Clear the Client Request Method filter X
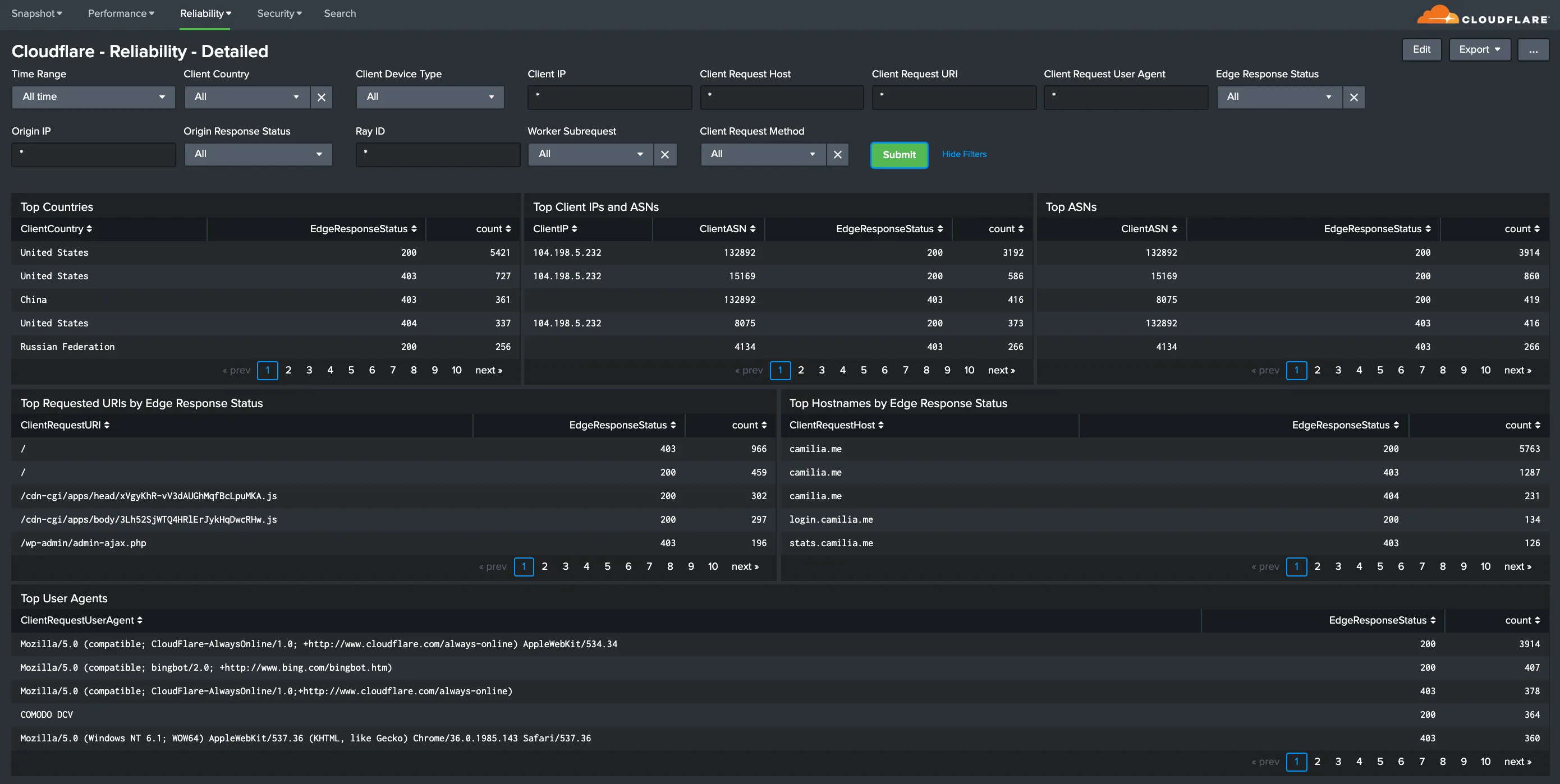 (837, 154)
